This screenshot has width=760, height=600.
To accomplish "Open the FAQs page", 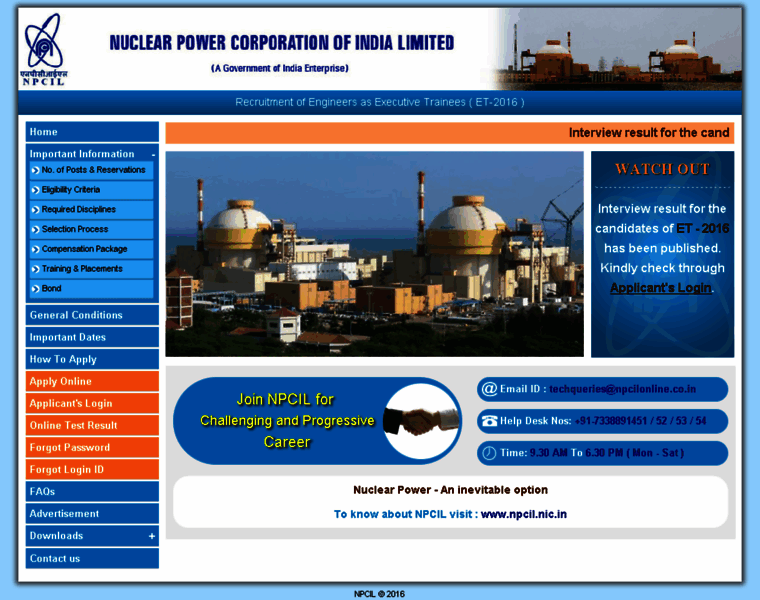I will (92, 491).
